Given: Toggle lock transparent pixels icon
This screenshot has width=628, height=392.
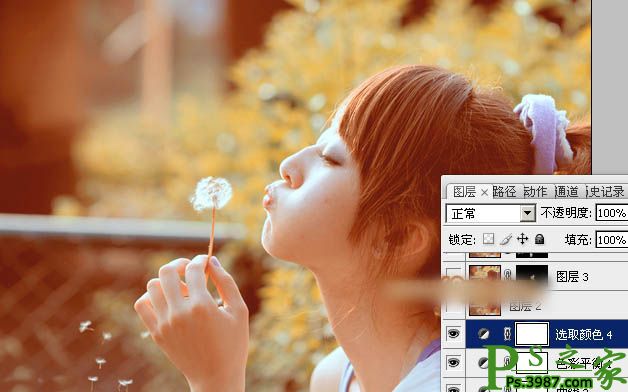Looking at the screenshot, I should [488, 239].
